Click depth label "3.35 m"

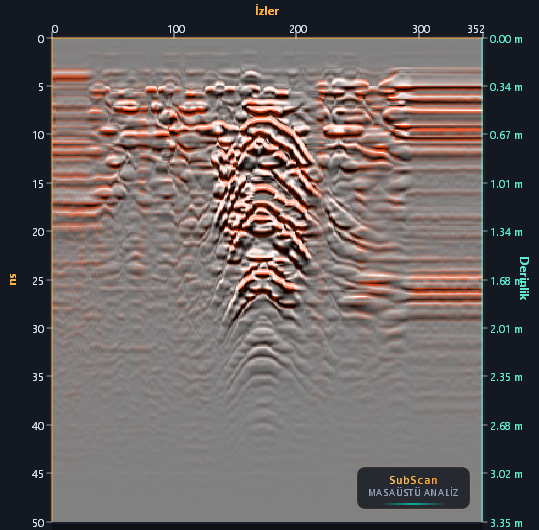[x=506, y=523]
